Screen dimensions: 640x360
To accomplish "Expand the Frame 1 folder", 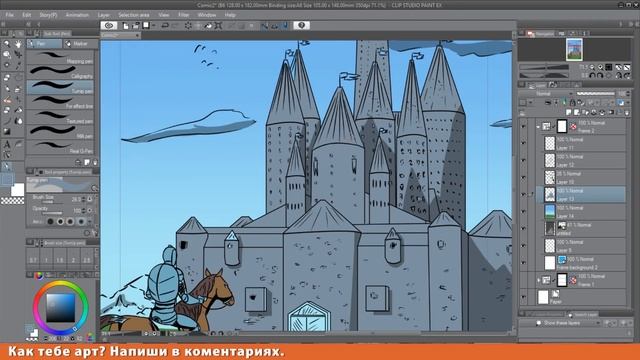I will coord(538,280).
